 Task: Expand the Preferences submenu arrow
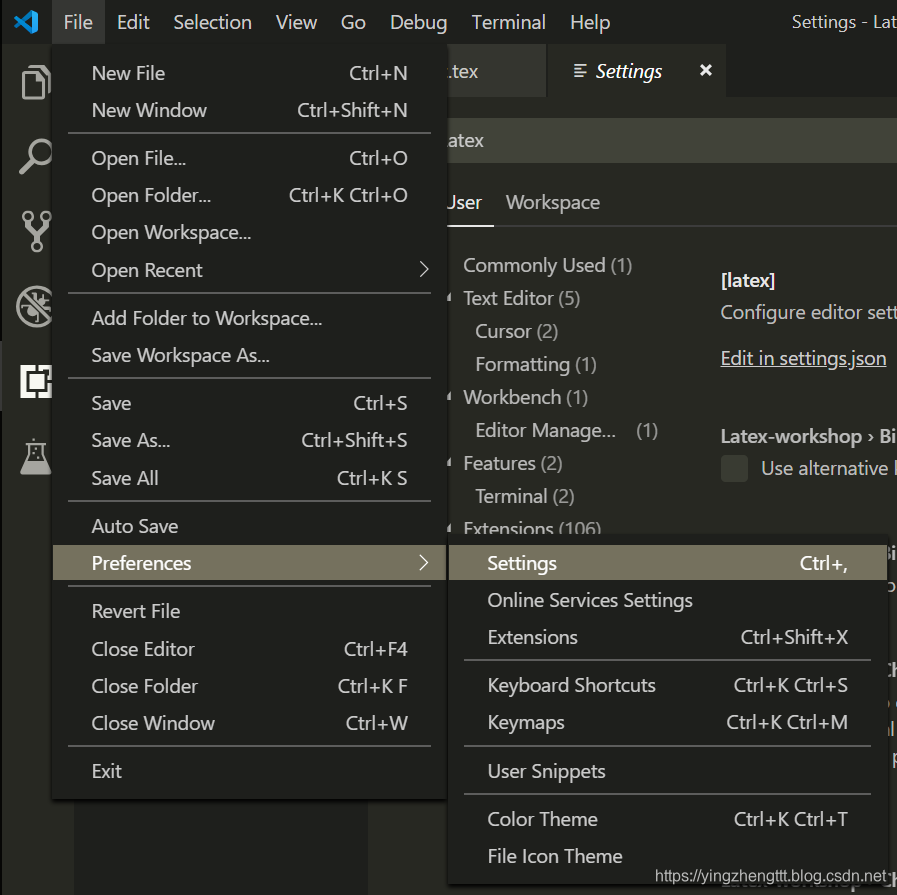pyautogui.click(x=423, y=563)
